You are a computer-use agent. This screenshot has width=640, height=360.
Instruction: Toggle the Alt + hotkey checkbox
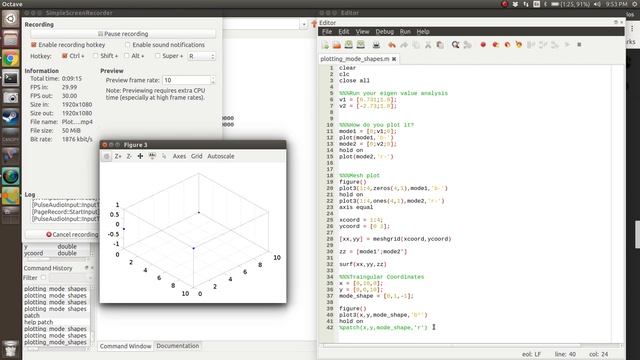(127, 56)
